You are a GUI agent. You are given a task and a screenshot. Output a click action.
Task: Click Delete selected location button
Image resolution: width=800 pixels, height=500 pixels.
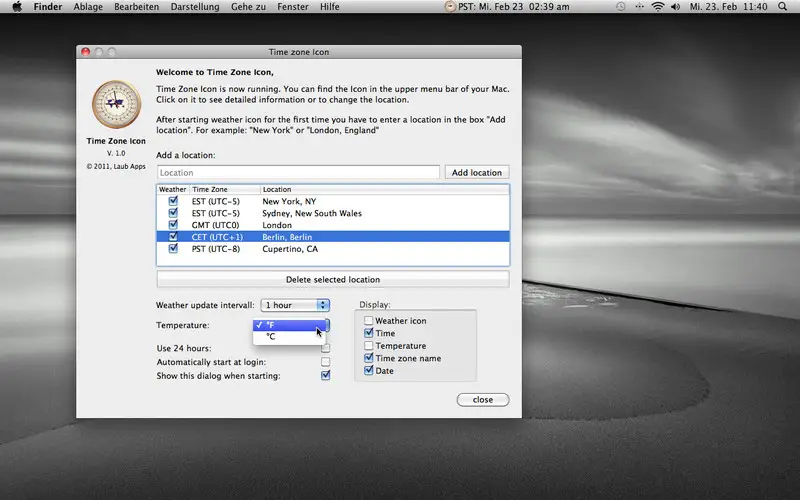(x=333, y=280)
